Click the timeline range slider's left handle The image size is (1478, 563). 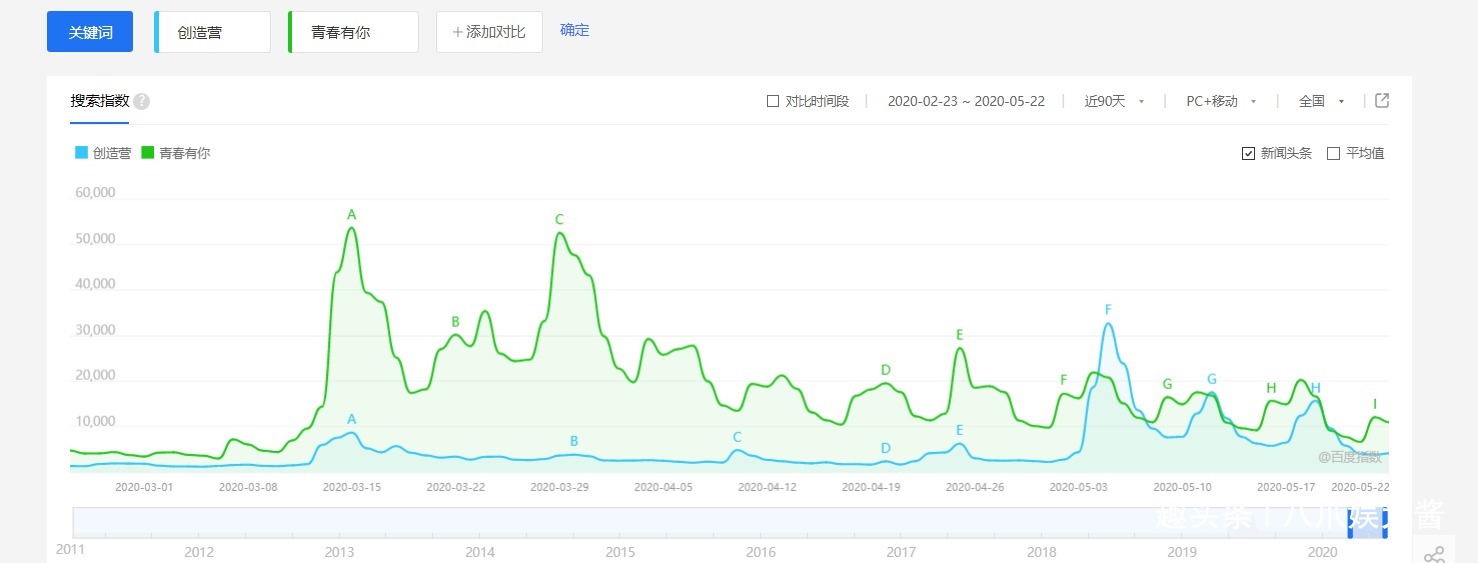[1352, 522]
